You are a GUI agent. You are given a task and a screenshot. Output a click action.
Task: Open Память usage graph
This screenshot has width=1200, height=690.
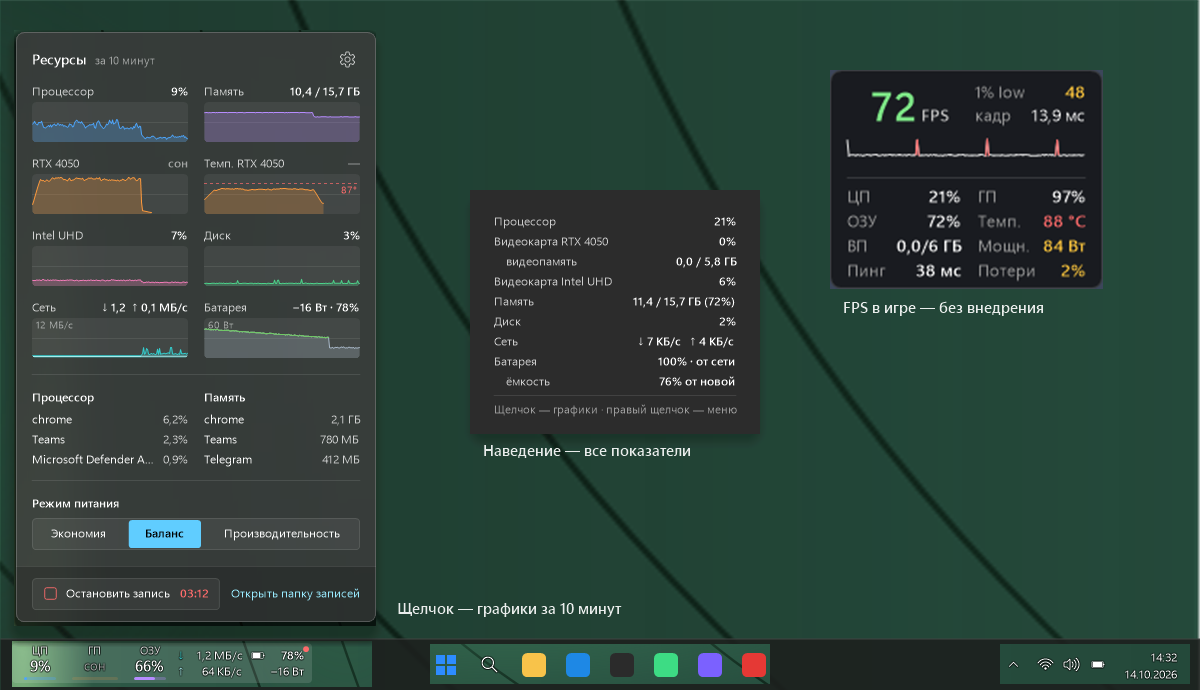tap(282, 121)
